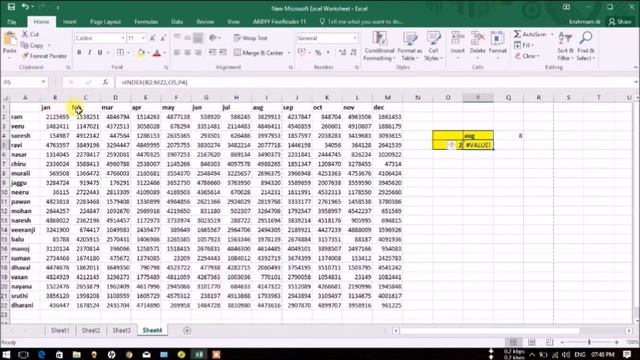Open Conditional Formatting menu
This screenshot has width=640, height=360.
[379, 46]
